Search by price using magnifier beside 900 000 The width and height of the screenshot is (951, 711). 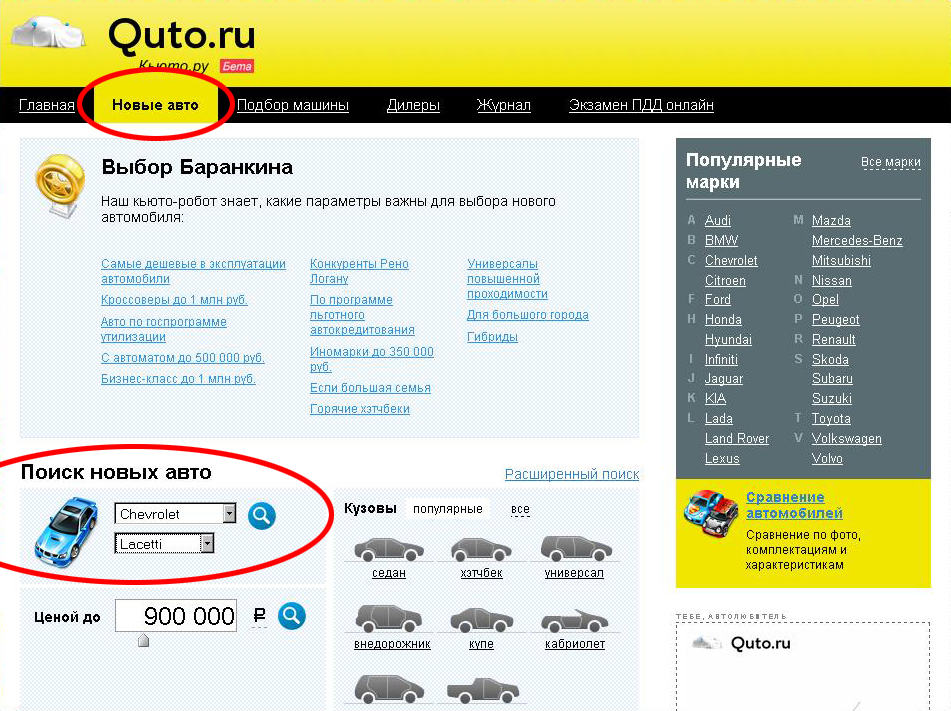pyautogui.click(x=292, y=616)
